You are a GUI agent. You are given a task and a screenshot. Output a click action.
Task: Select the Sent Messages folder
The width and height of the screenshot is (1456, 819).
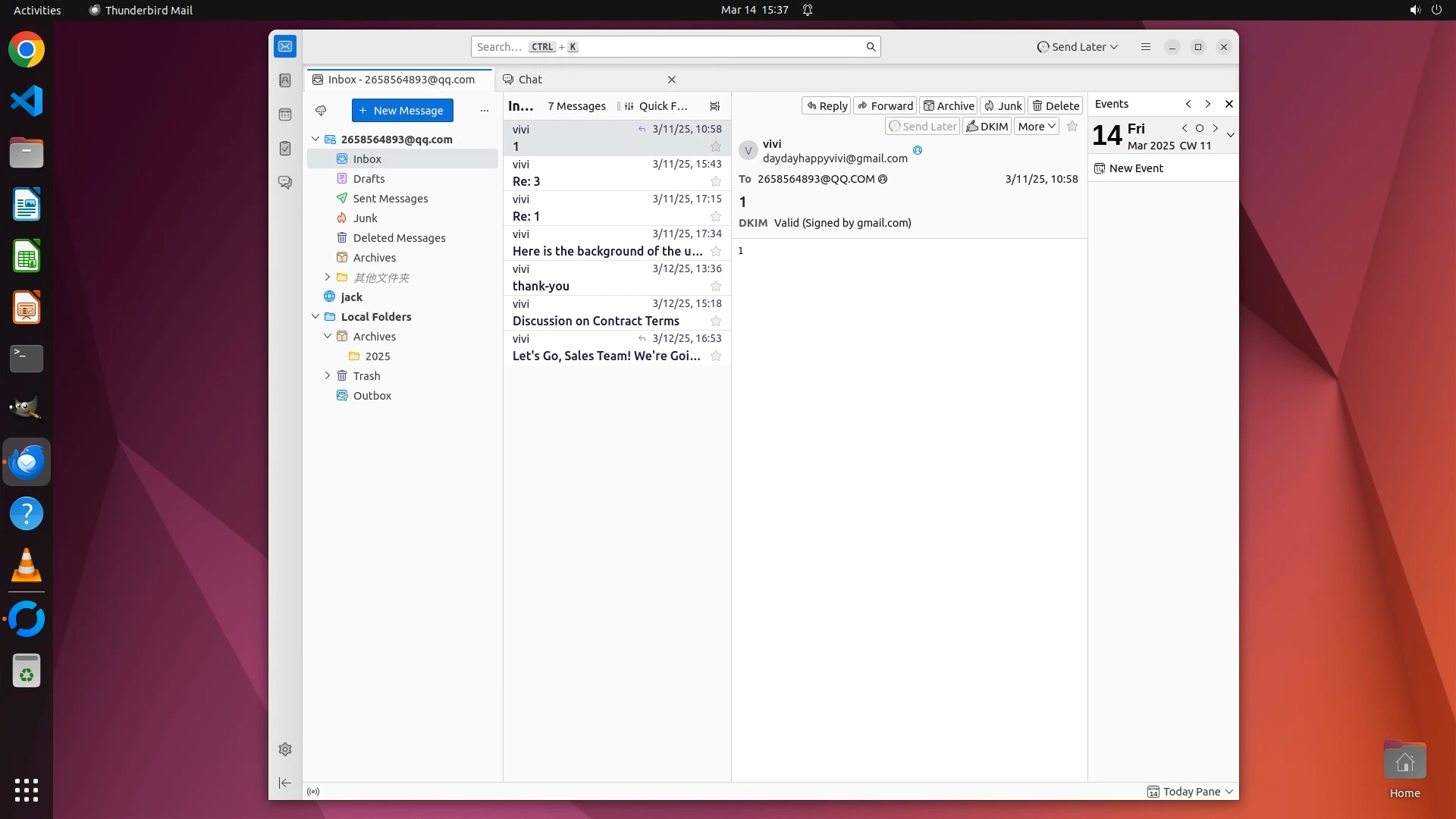coord(390,199)
